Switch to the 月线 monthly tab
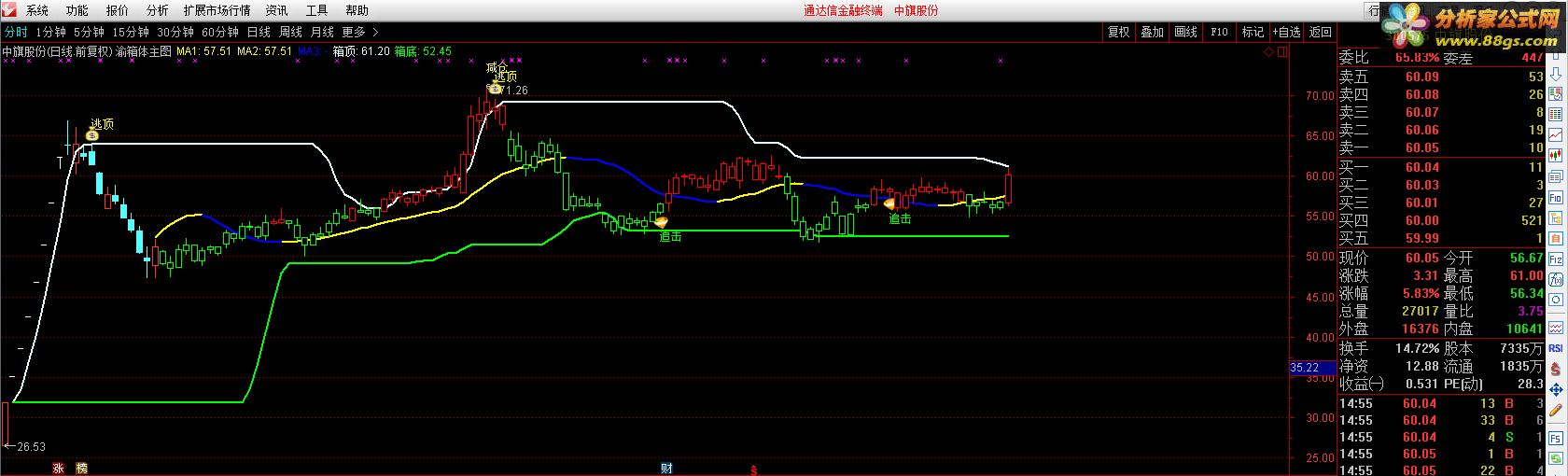Viewport: 1568px width, 476px height. click(x=322, y=32)
